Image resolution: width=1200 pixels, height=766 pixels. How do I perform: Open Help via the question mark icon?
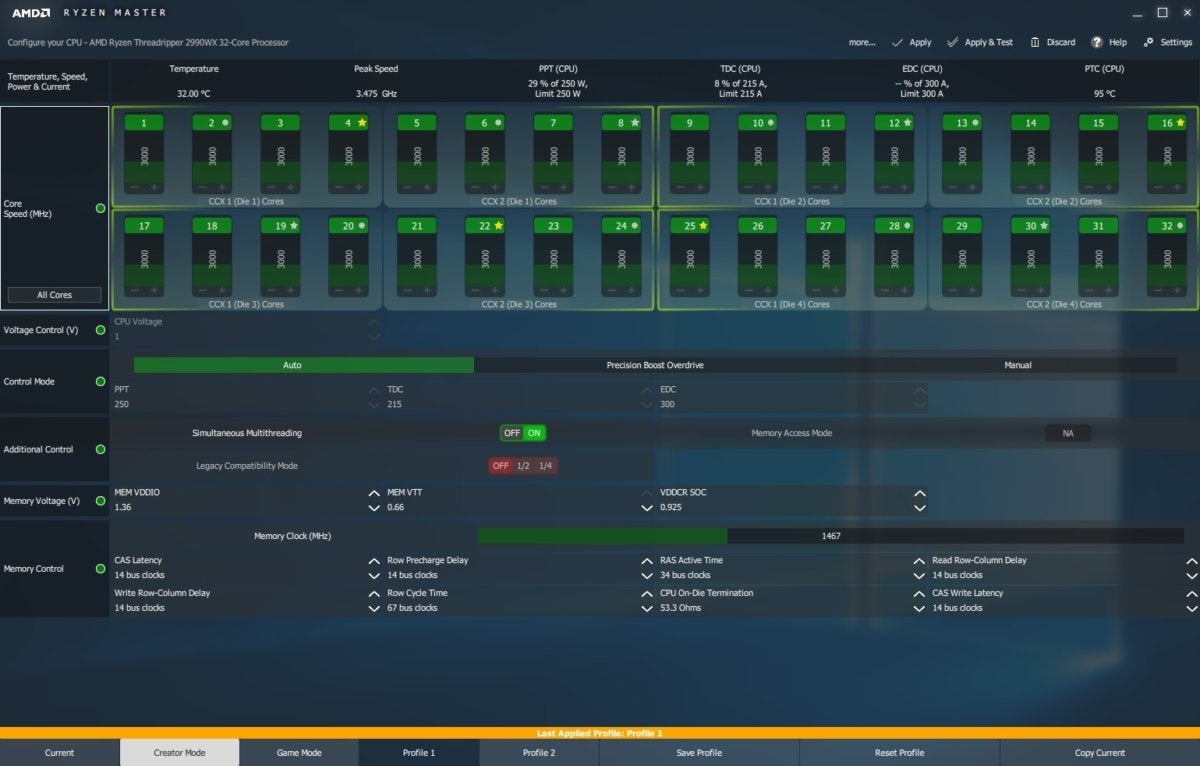[1097, 42]
